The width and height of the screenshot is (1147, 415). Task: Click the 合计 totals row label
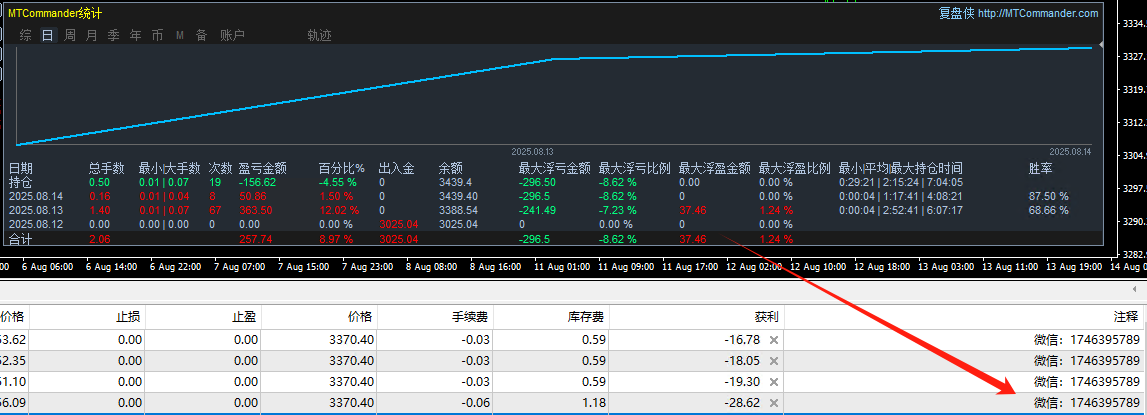click(20, 239)
